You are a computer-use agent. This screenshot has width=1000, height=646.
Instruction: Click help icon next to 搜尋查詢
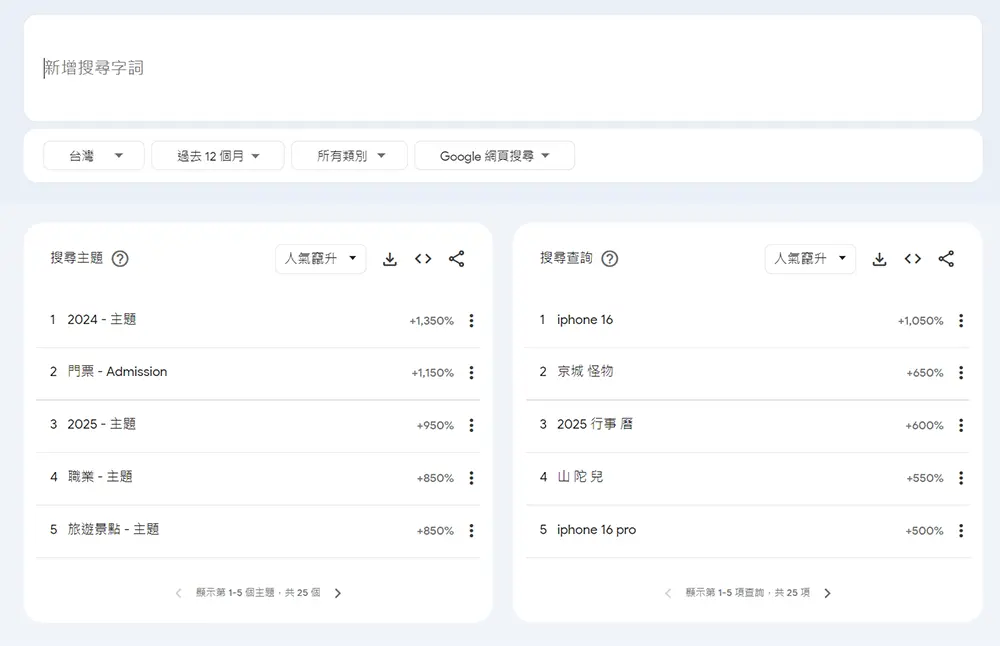click(x=610, y=258)
